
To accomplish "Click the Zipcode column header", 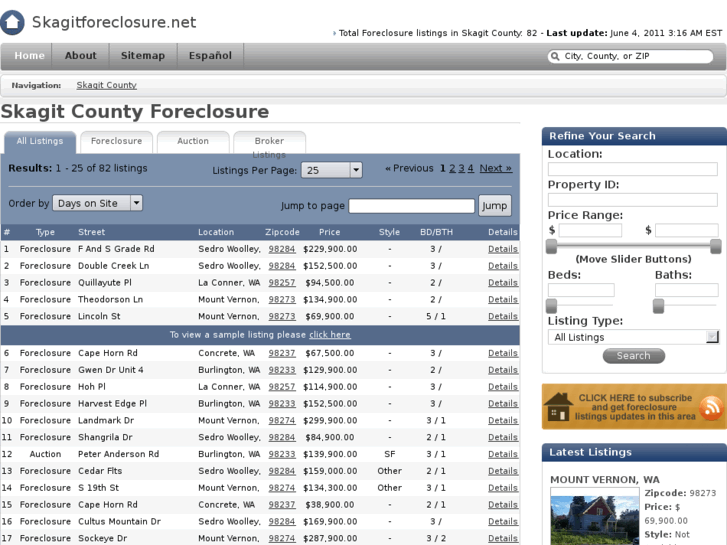I will point(282,232).
